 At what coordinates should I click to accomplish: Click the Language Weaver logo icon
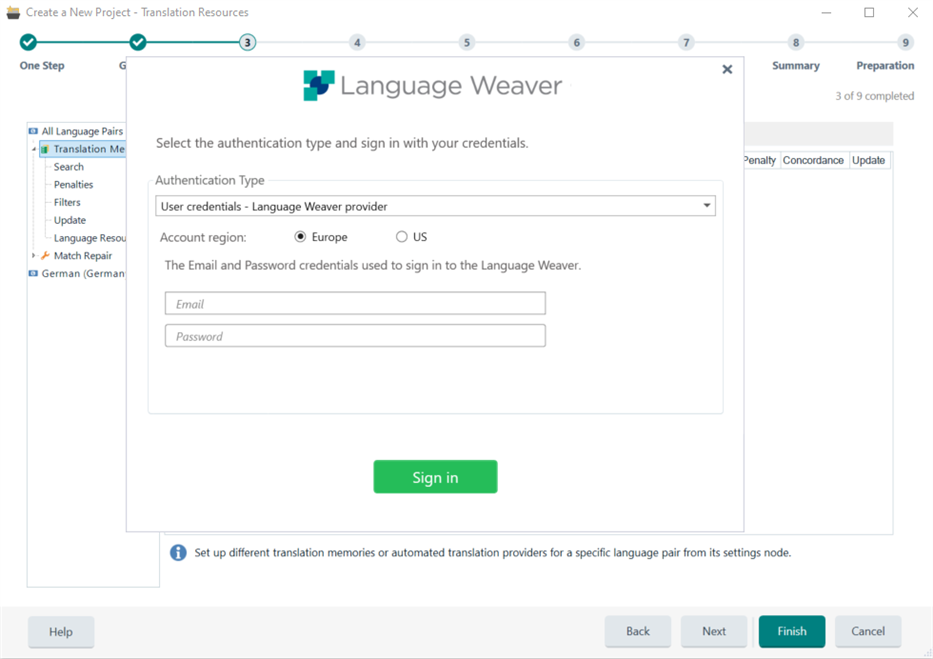pos(319,86)
